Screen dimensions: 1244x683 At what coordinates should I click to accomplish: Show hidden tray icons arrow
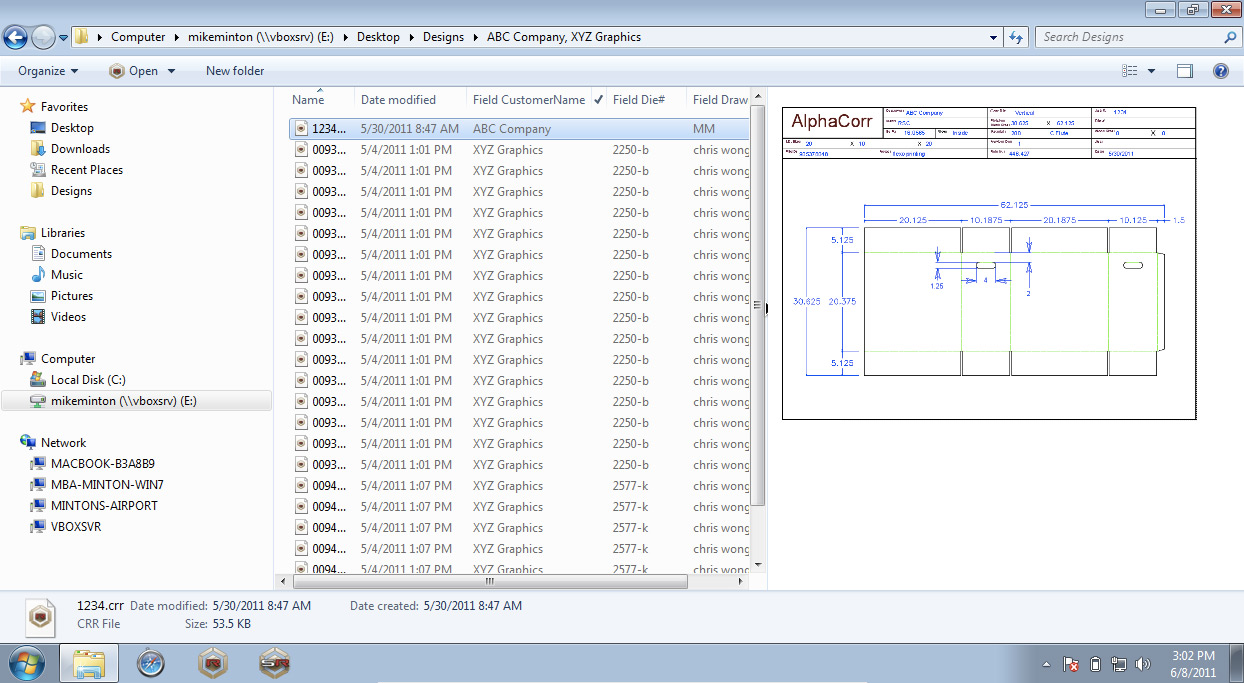[x=1047, y=664]
